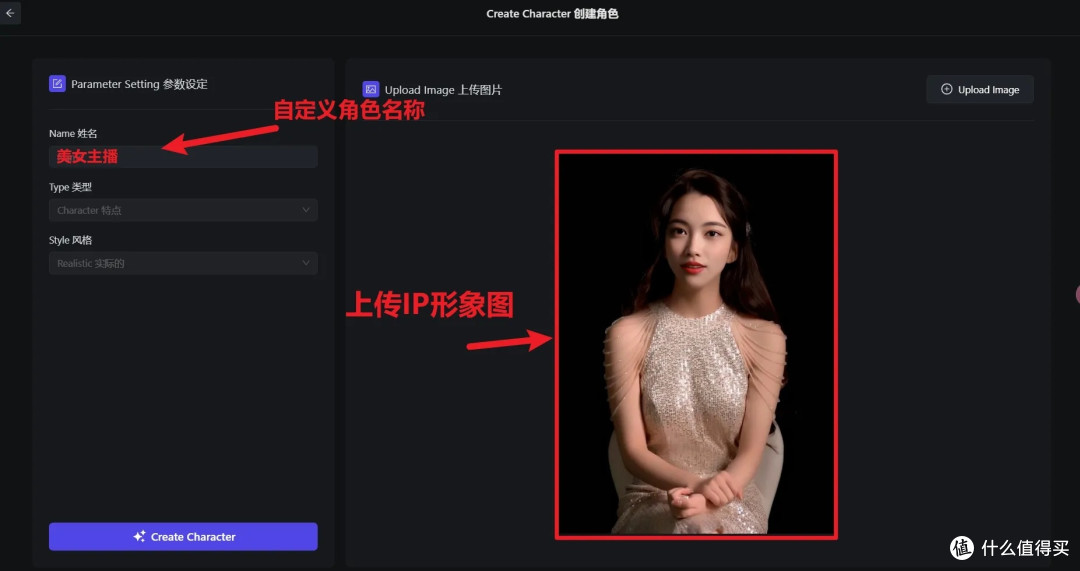1080x571 pixels.
Task: Open the Type 类型 dropdown
Action: (x=183, y=210)
